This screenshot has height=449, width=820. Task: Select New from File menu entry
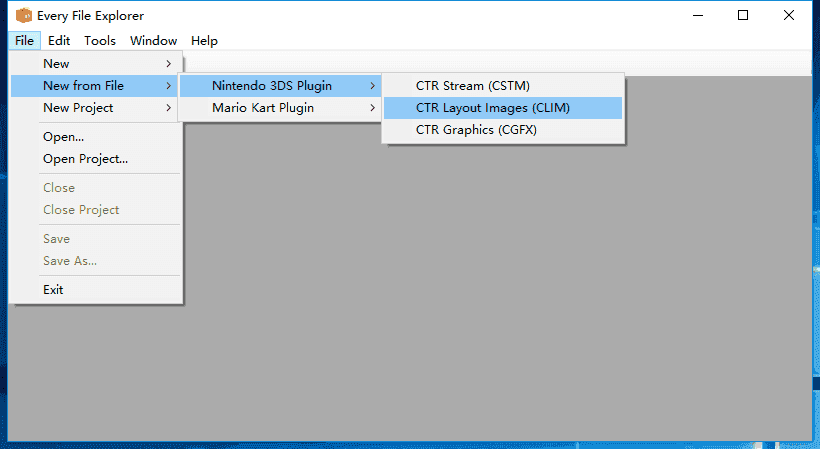click(x=96, y=86)
